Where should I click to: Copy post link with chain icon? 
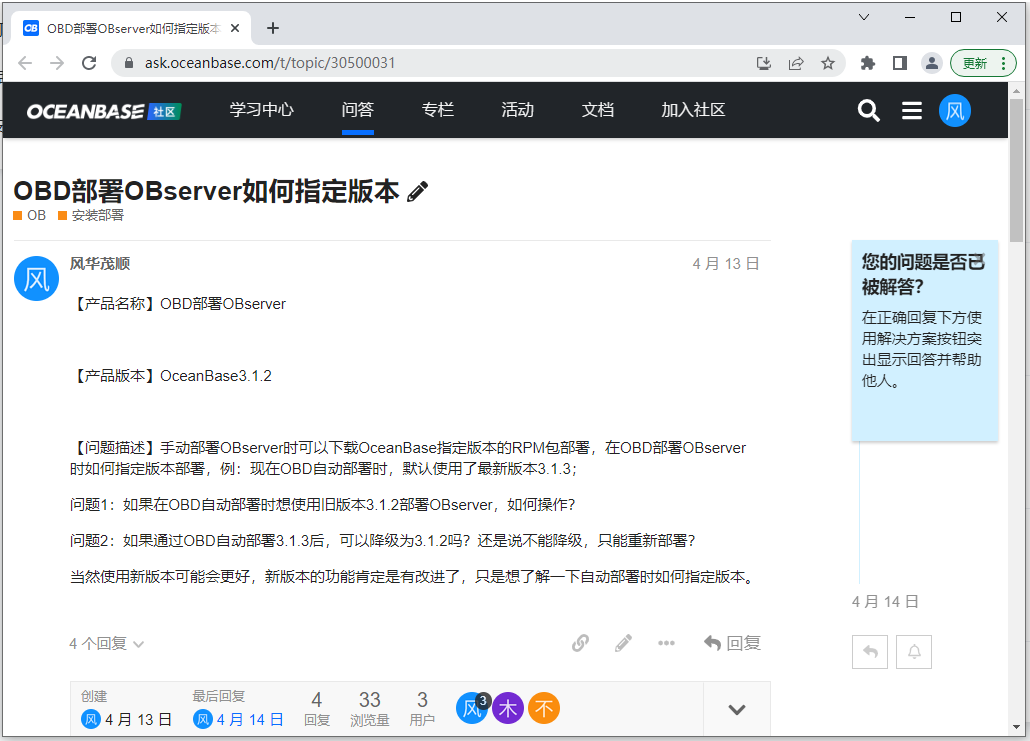(x=580, y=643)
